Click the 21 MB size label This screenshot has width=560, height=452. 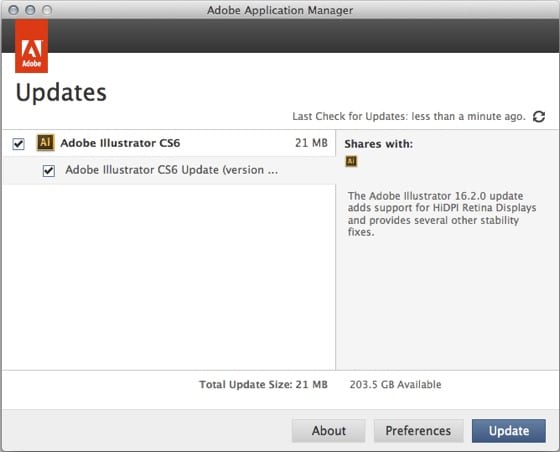pos(311,143)
